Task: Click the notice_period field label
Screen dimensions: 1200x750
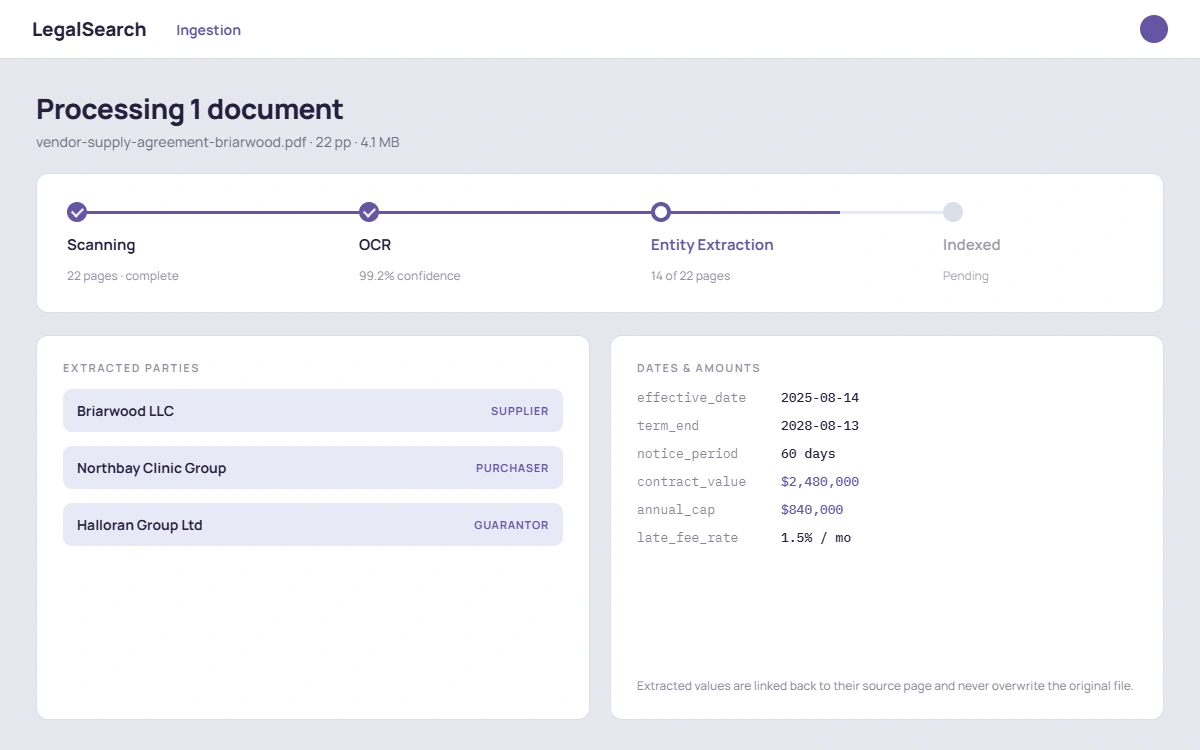Action: 688,454
